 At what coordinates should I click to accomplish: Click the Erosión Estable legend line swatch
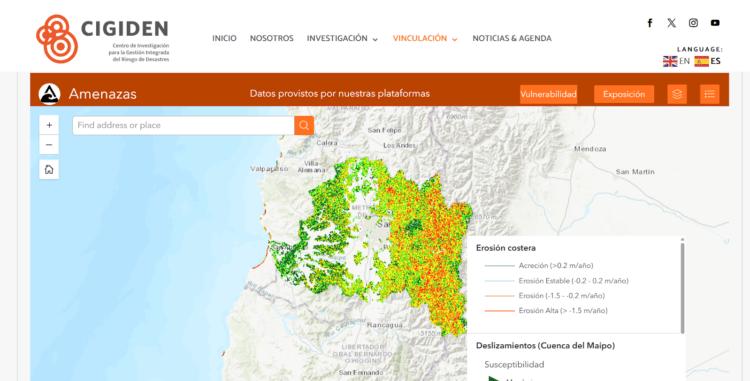pos(499,281)
